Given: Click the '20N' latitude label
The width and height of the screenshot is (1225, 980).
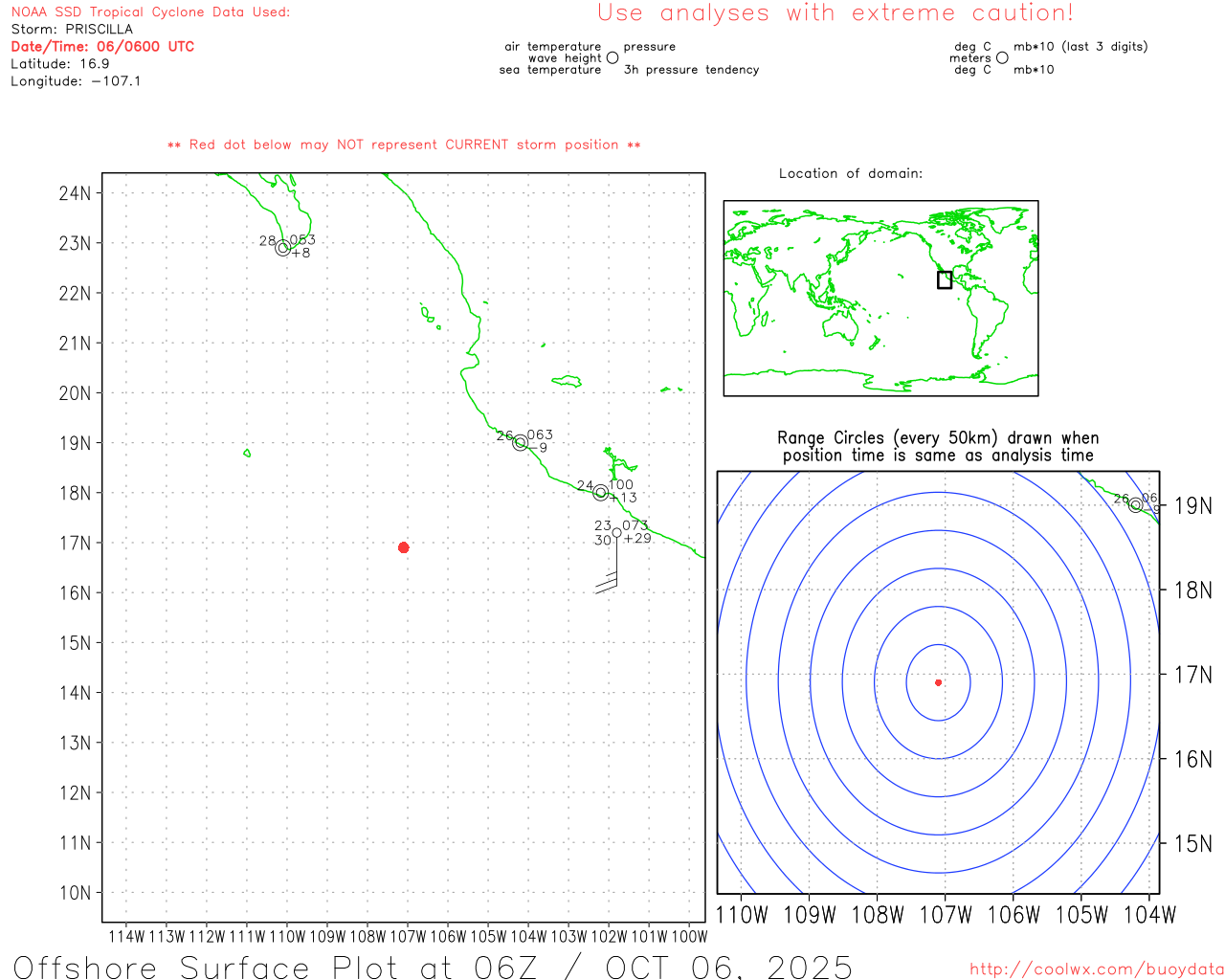Looking at the screenshot, I should (75, 393).
